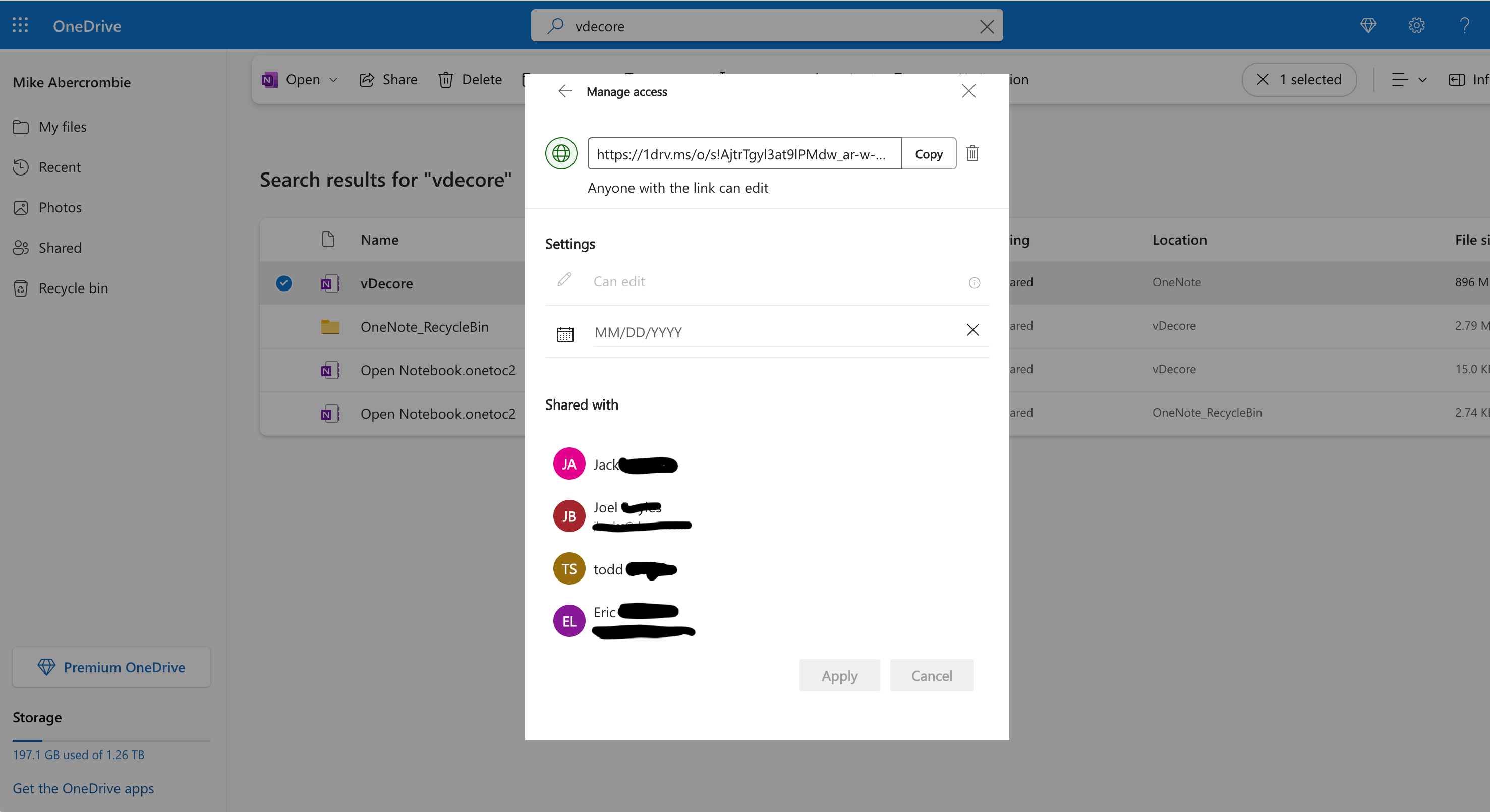Click the trash icon to delete sharing link

[x=972, y=154]
